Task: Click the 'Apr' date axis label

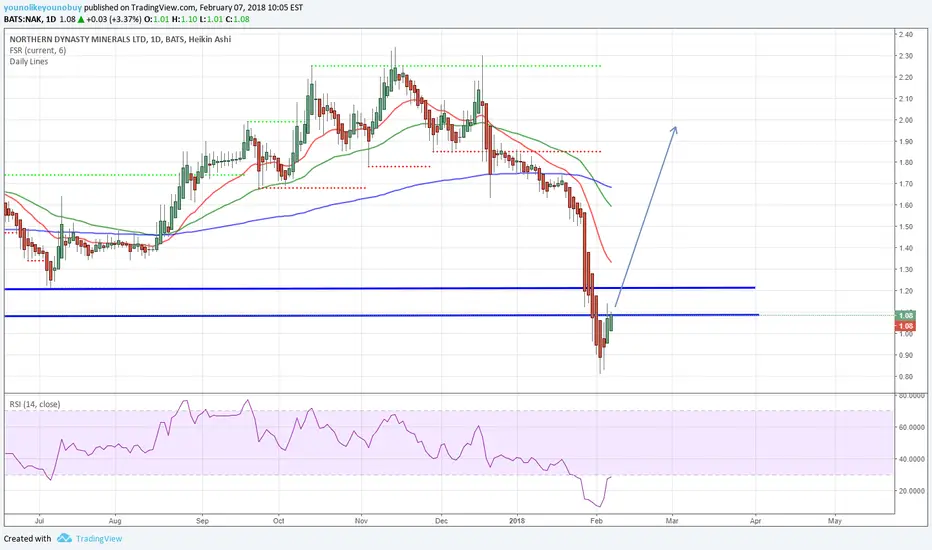Action: coord(755,521)
